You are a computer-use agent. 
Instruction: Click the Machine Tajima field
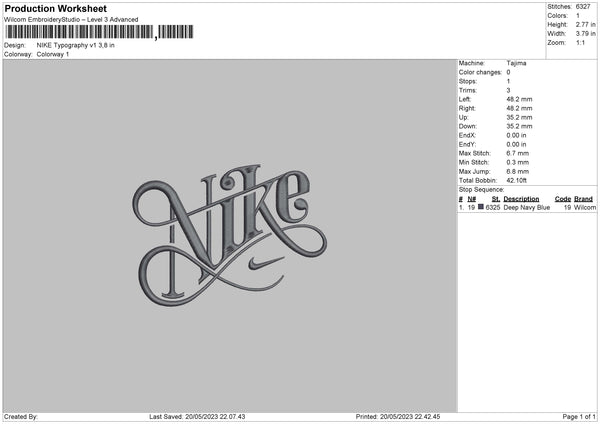518,62
